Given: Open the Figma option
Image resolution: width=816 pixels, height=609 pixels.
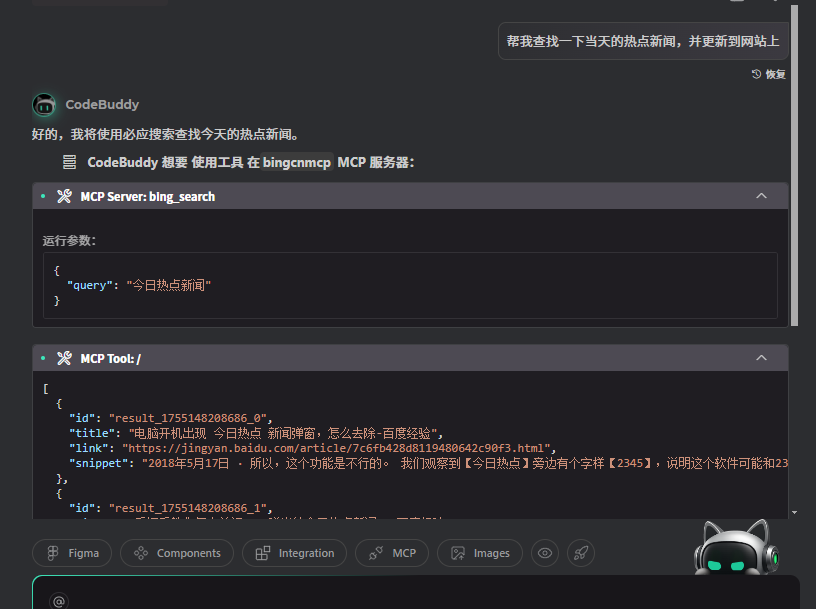Looking at the screenshot, I should pos(72,553).
